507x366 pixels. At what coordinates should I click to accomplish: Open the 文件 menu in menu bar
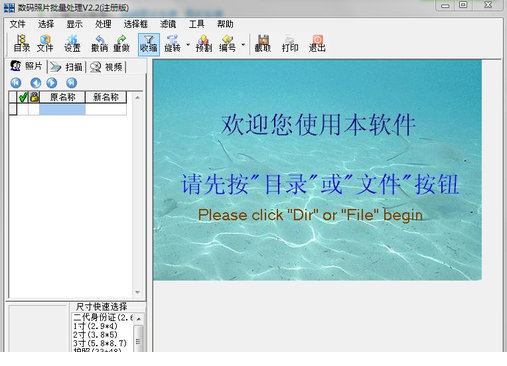click(x=18, y=24)
